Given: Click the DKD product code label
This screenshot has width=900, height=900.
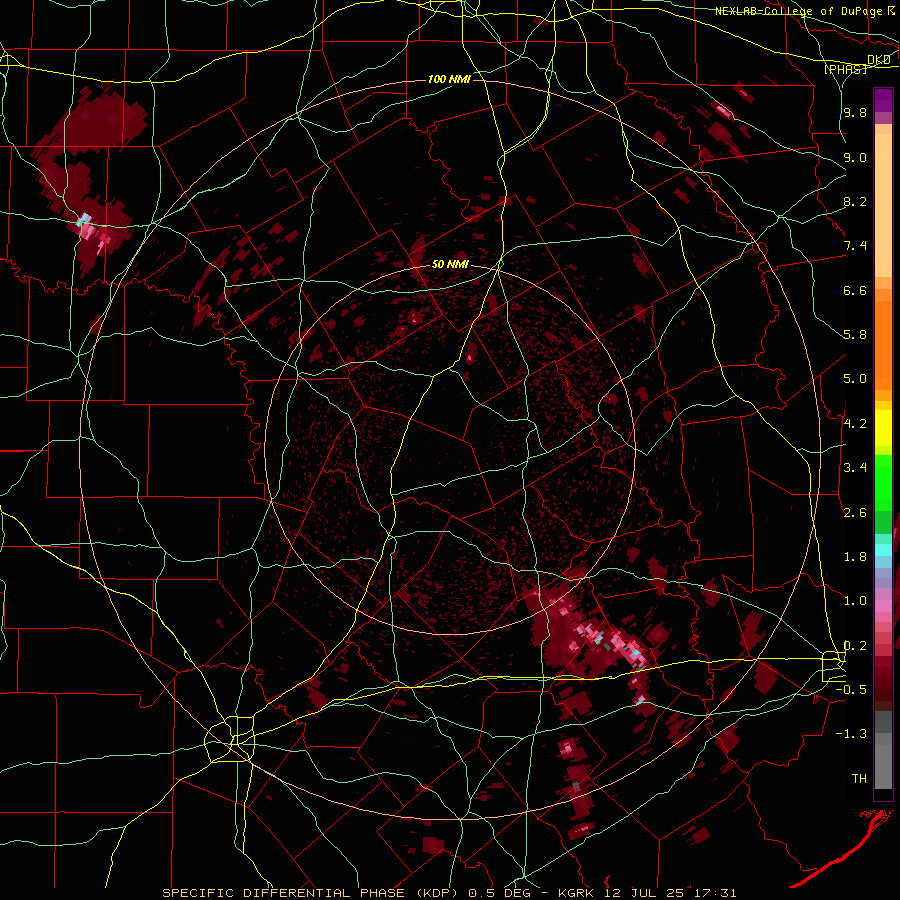Looking at the screenshot, I should pos(878,60).
